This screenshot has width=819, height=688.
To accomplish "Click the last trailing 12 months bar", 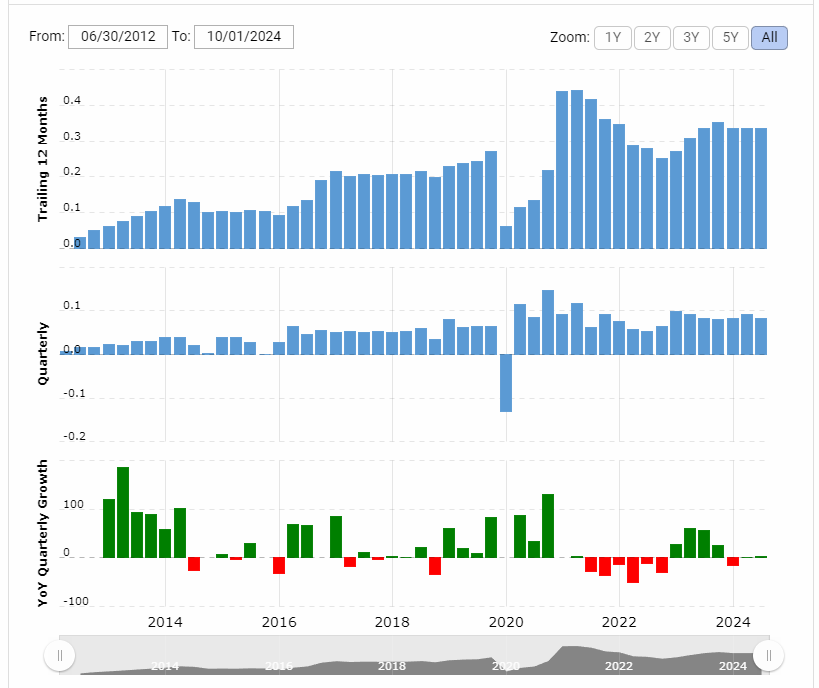I will coord(761,188).
